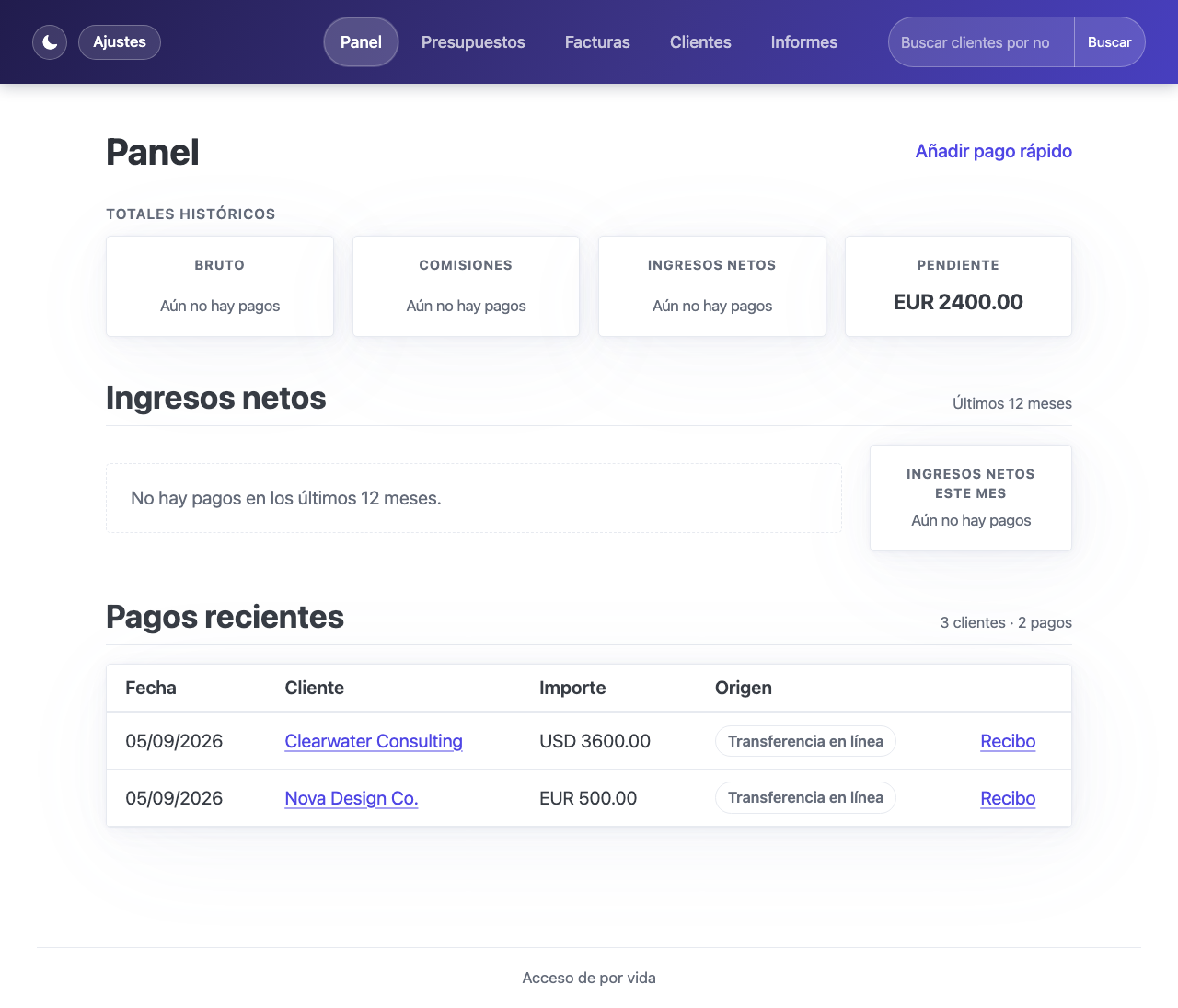View the Recibo for Nova Design Co. payment
Image resolution: width=1178 pixels, height=1008 pixels.
pos(1008,798)
